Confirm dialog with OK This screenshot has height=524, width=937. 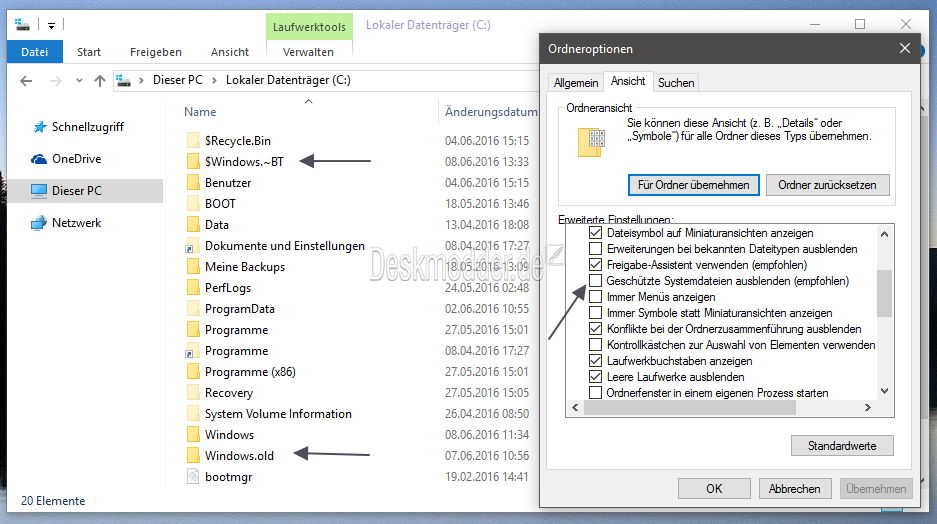click(x=714, y=489)
